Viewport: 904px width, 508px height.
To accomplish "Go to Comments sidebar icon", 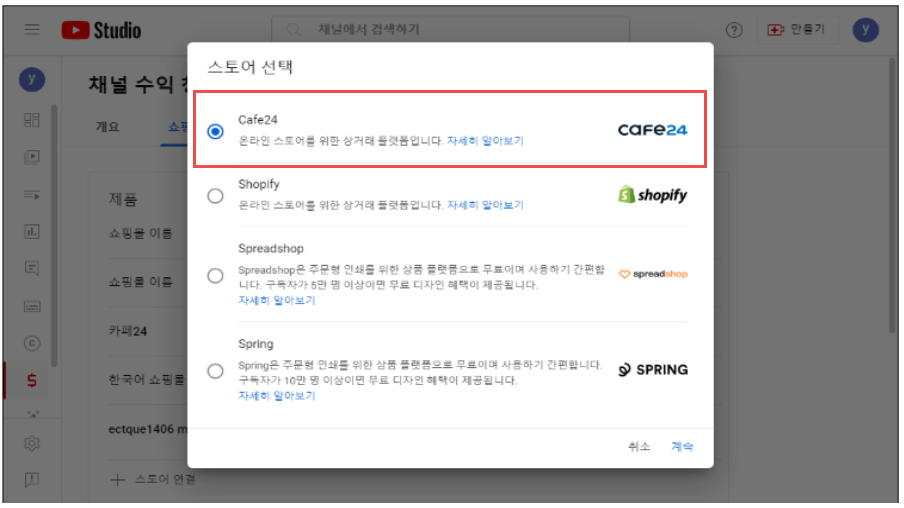I will pyautogui.click(x=32, y=268).
